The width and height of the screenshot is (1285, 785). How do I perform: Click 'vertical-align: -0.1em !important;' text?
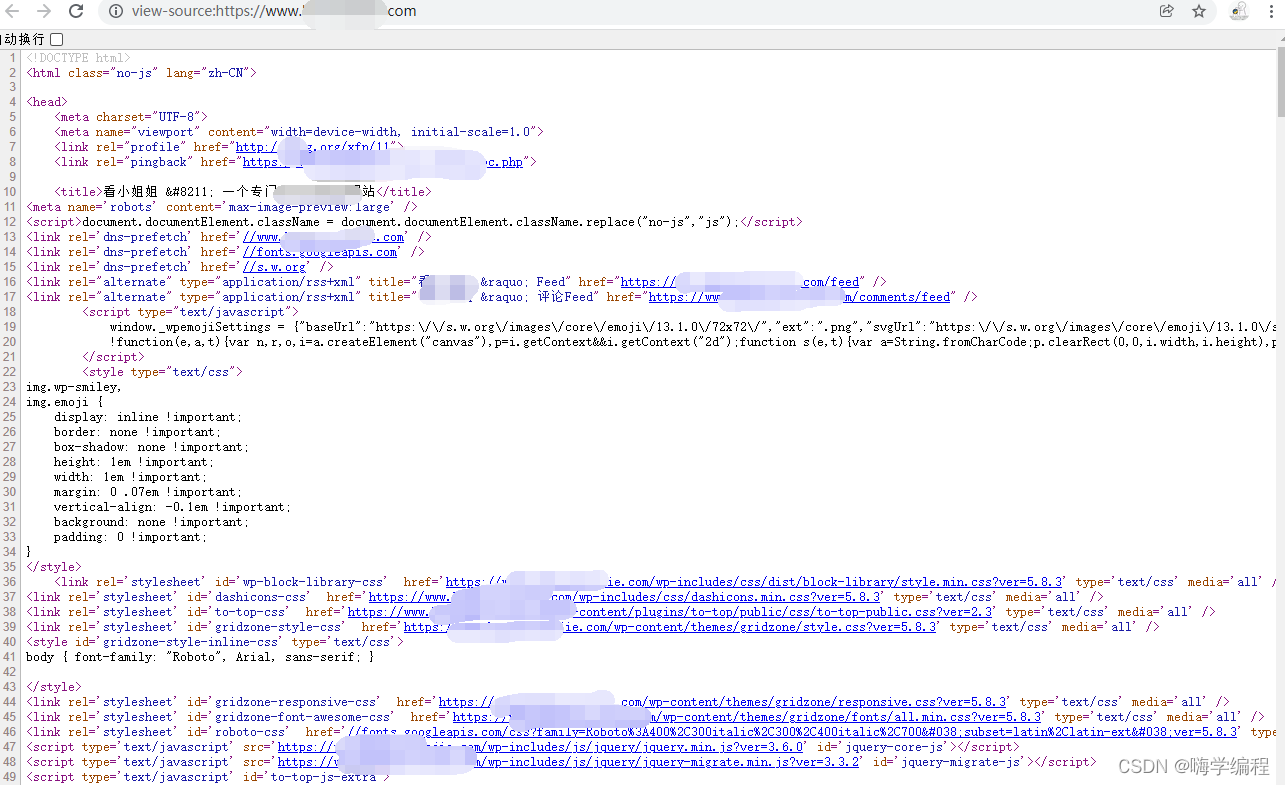point(172,507)
